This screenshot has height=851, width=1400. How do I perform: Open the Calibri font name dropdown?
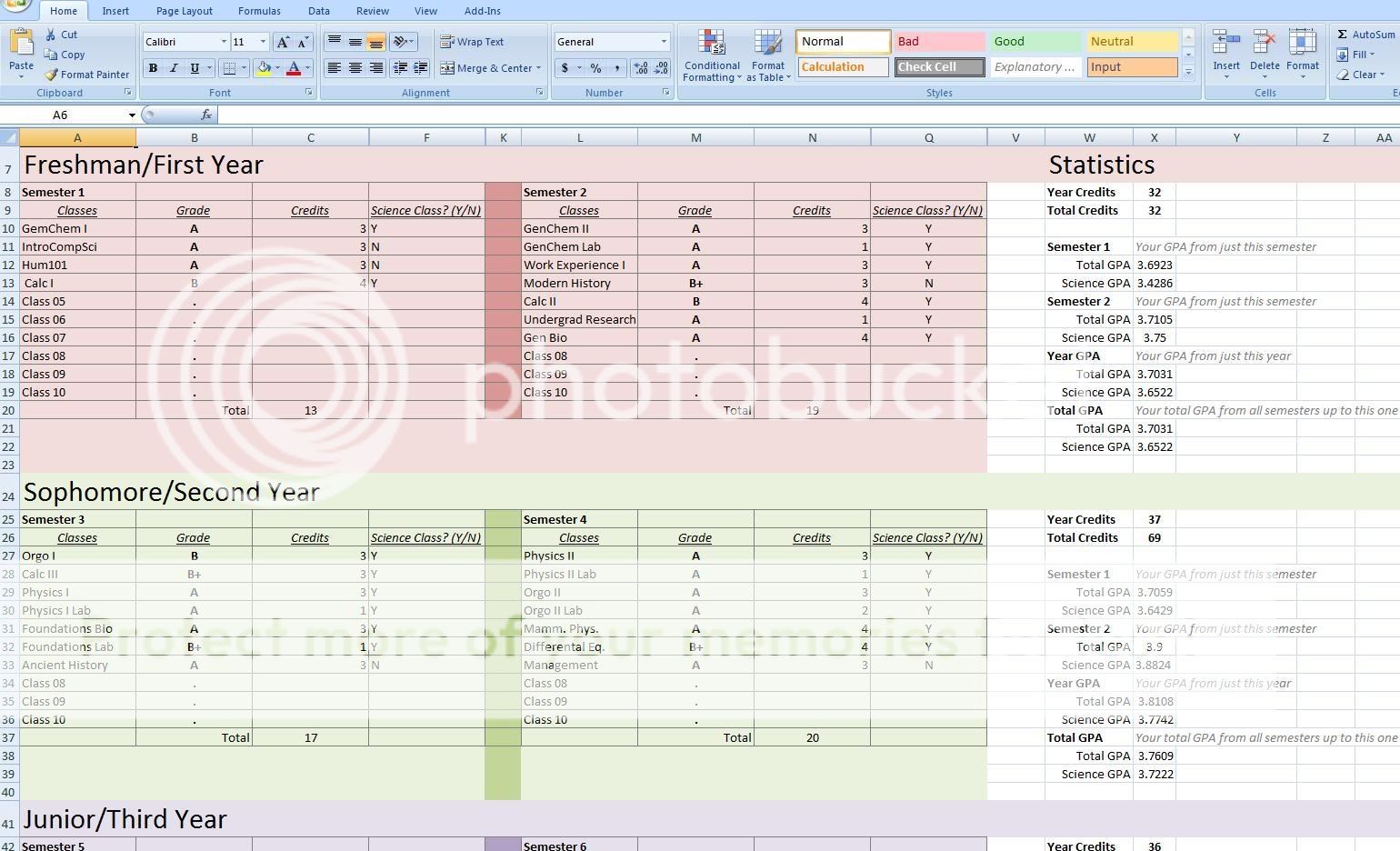coord(224,42)
